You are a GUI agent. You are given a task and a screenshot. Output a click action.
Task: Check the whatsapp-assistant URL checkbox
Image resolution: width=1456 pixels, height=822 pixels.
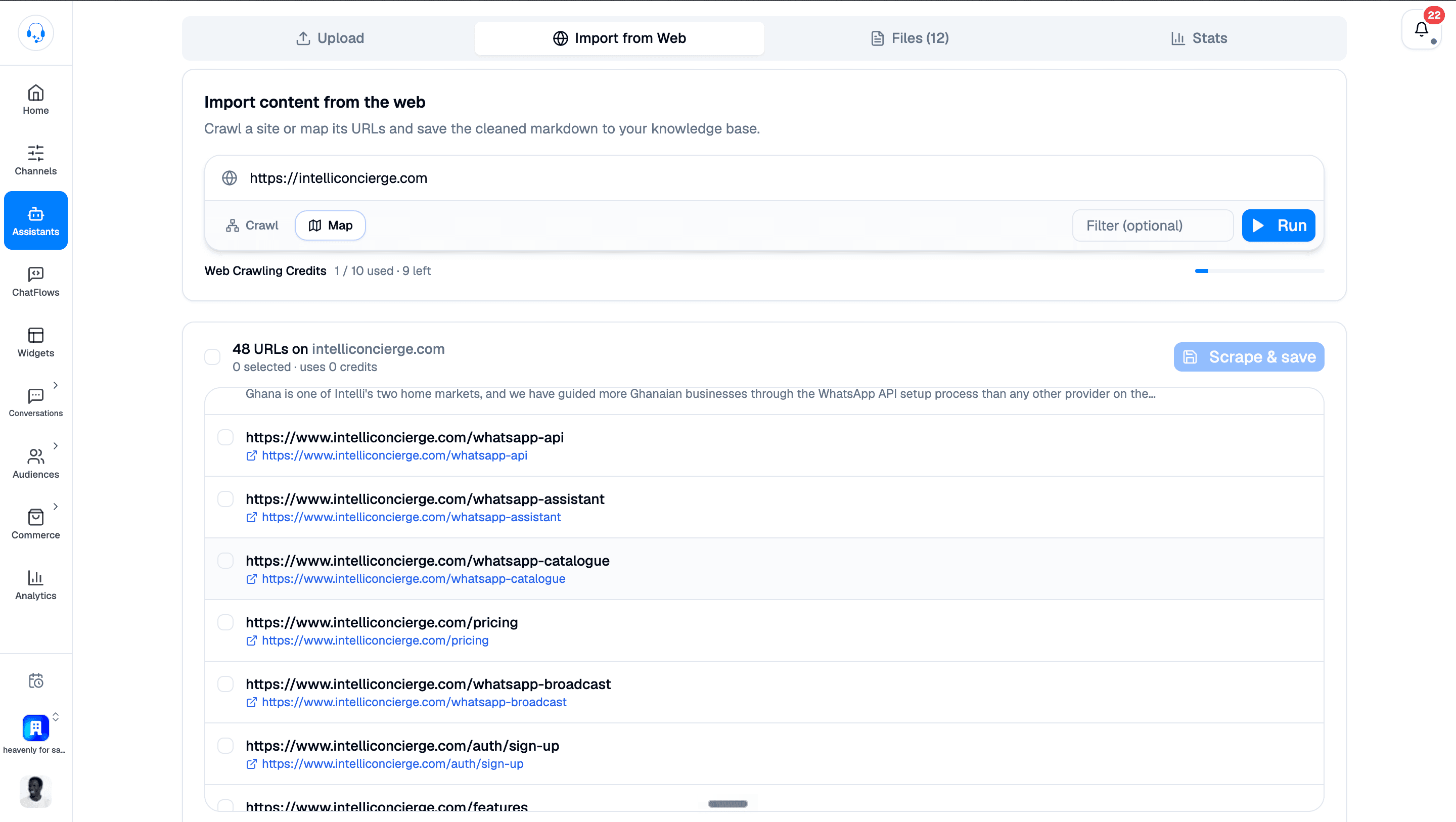[225, 499]
